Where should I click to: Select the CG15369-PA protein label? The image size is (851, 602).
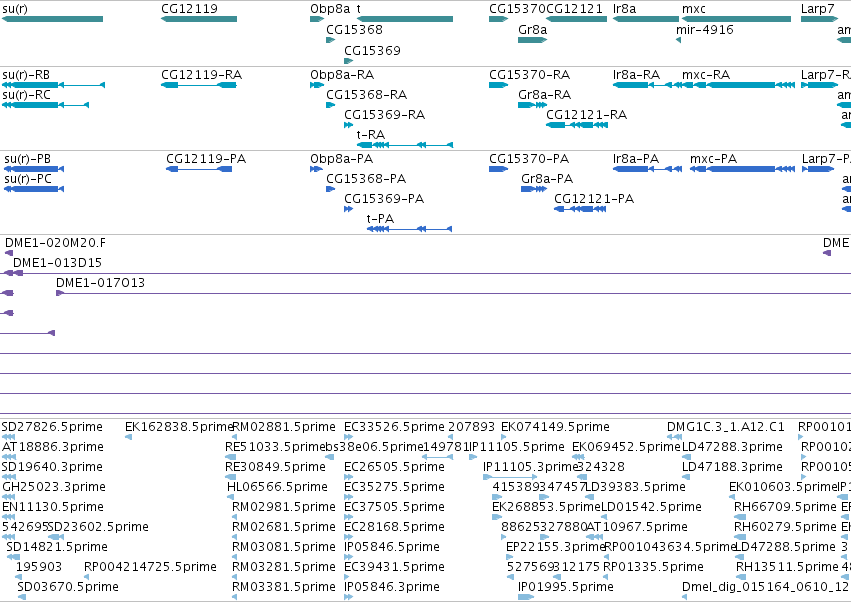point(384,199)
